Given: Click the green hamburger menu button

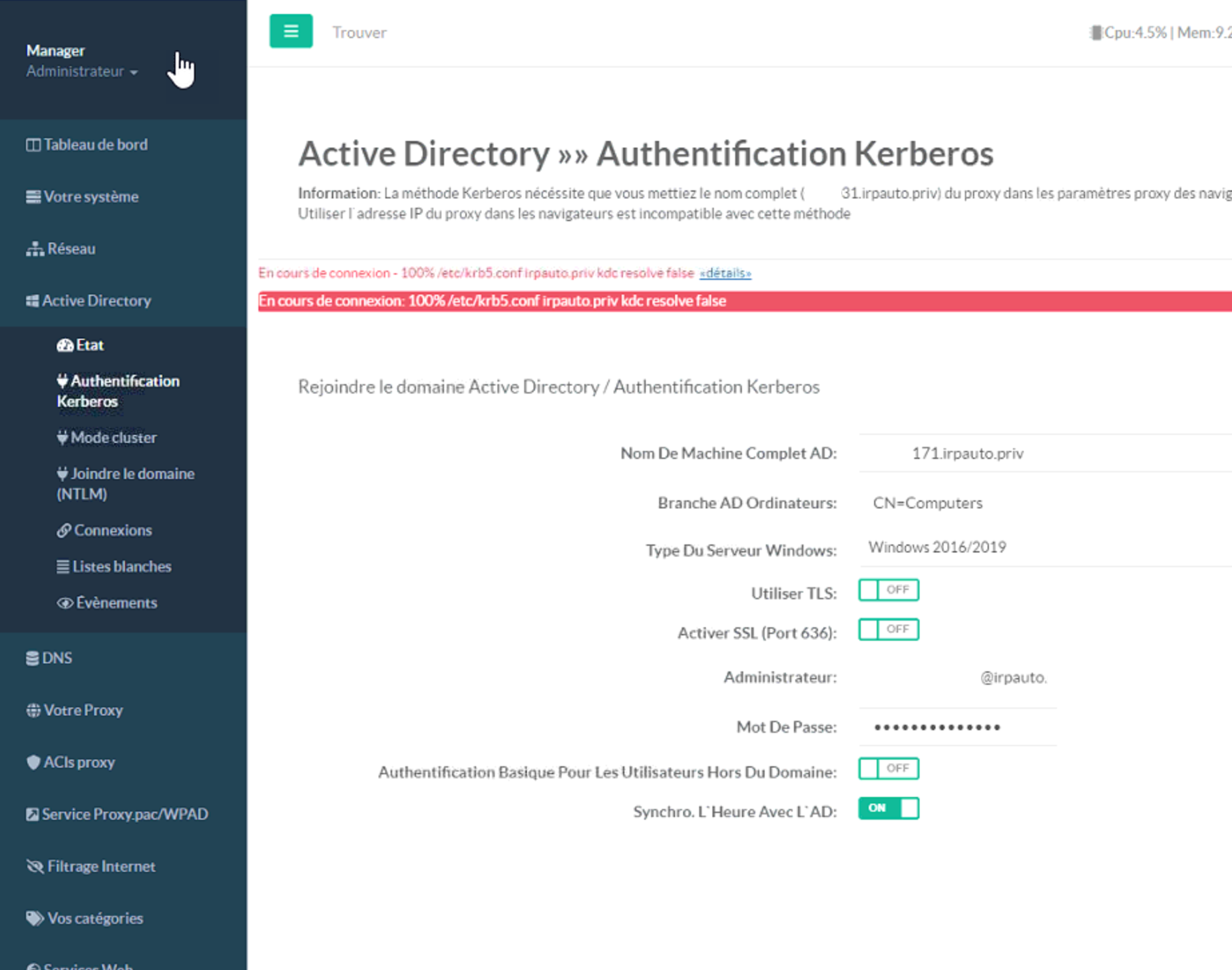Looking at the screenshot, I should point(290,31).
